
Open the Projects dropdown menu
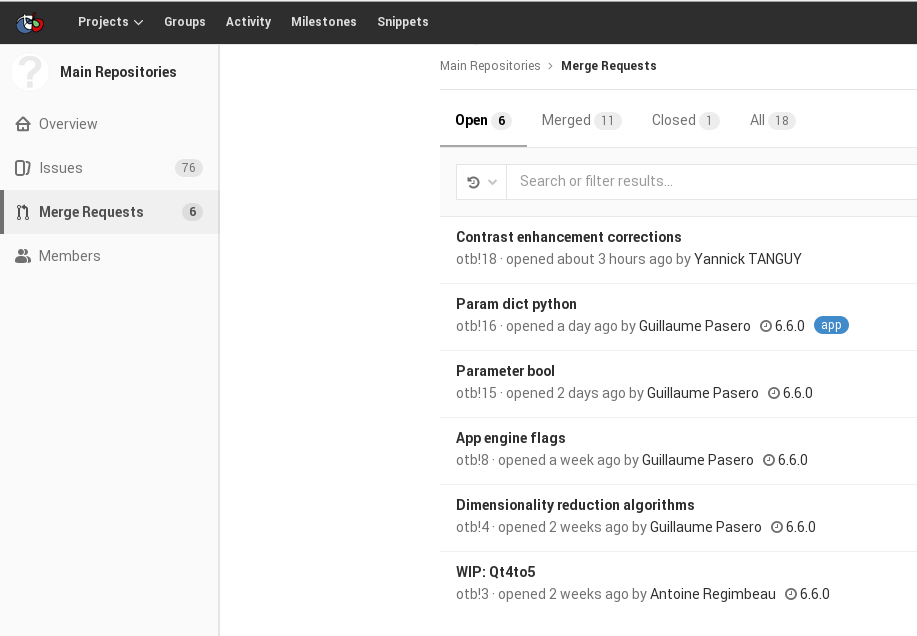pyautogui.click(x=110, y=22)
